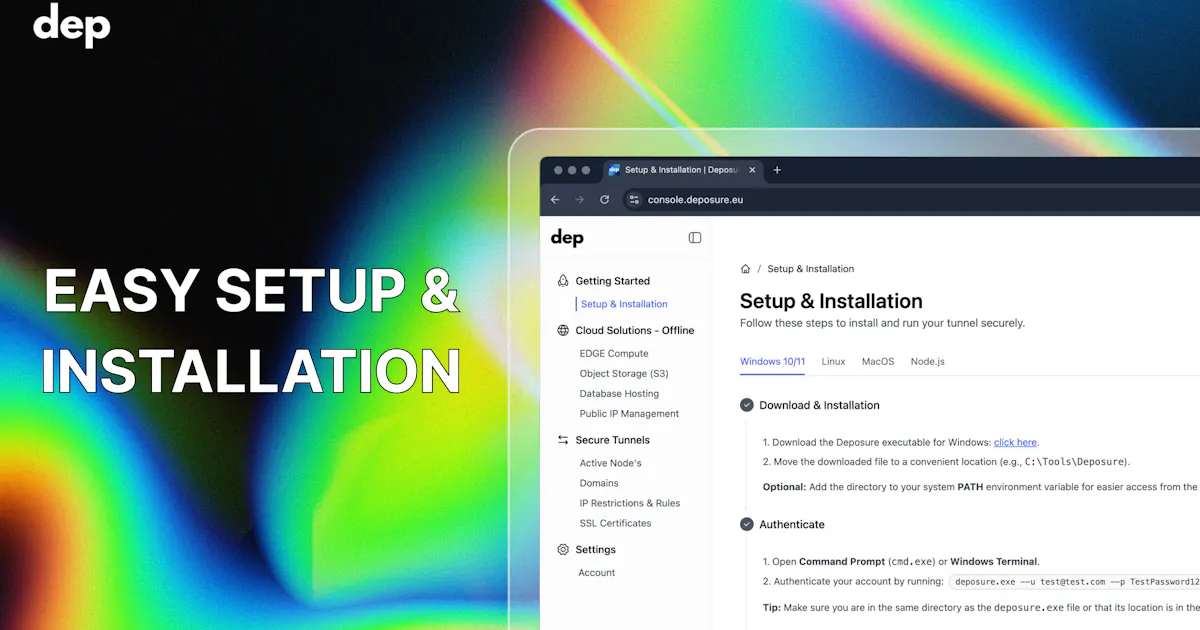The width and height of the screenshot is (1200, 630).
Task: Click the 'click here' download link
Action: click(x=1015, y=442)
